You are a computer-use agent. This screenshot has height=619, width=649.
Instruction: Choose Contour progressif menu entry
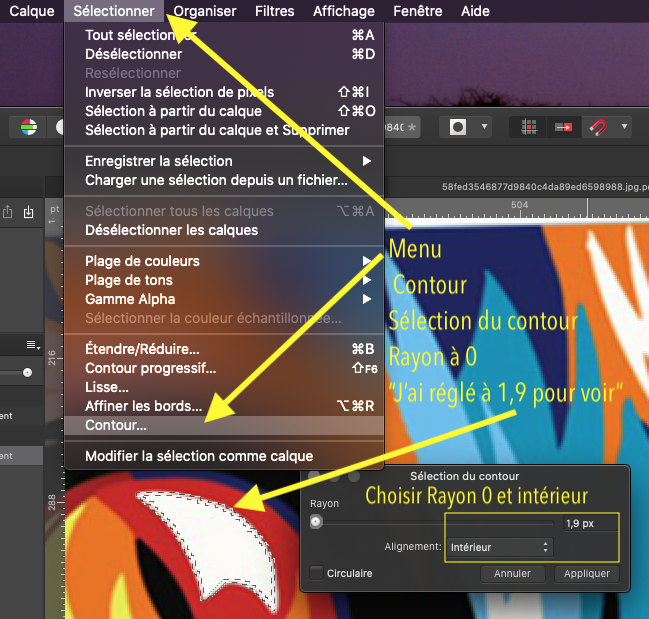(x=224, y=368)
